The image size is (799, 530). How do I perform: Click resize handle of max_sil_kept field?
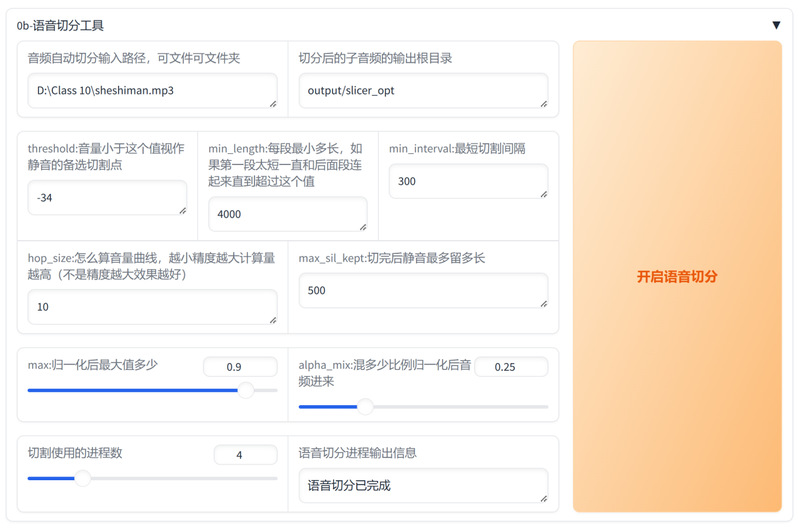pos(543,302)
